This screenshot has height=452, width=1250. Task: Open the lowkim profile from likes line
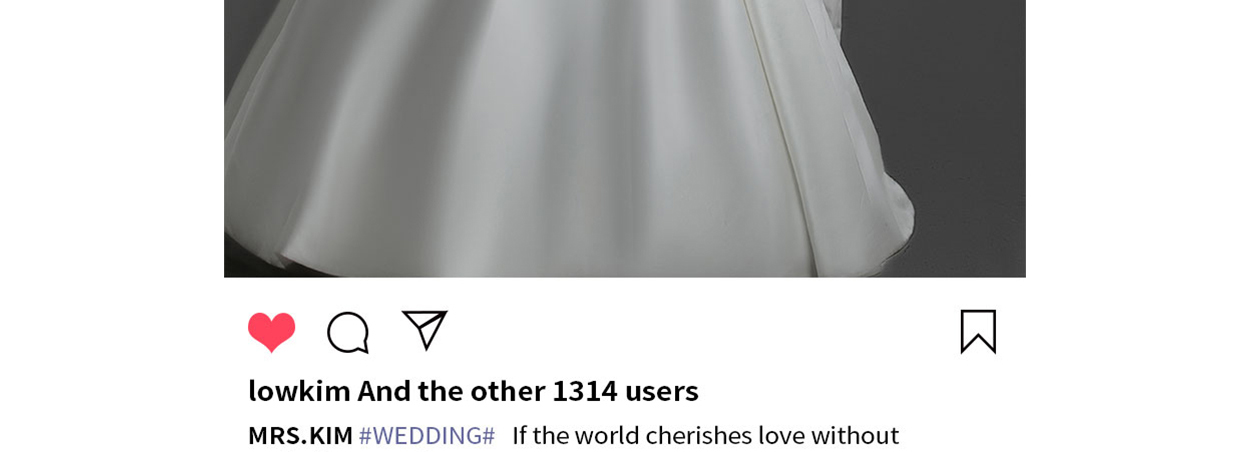point(299,390)
